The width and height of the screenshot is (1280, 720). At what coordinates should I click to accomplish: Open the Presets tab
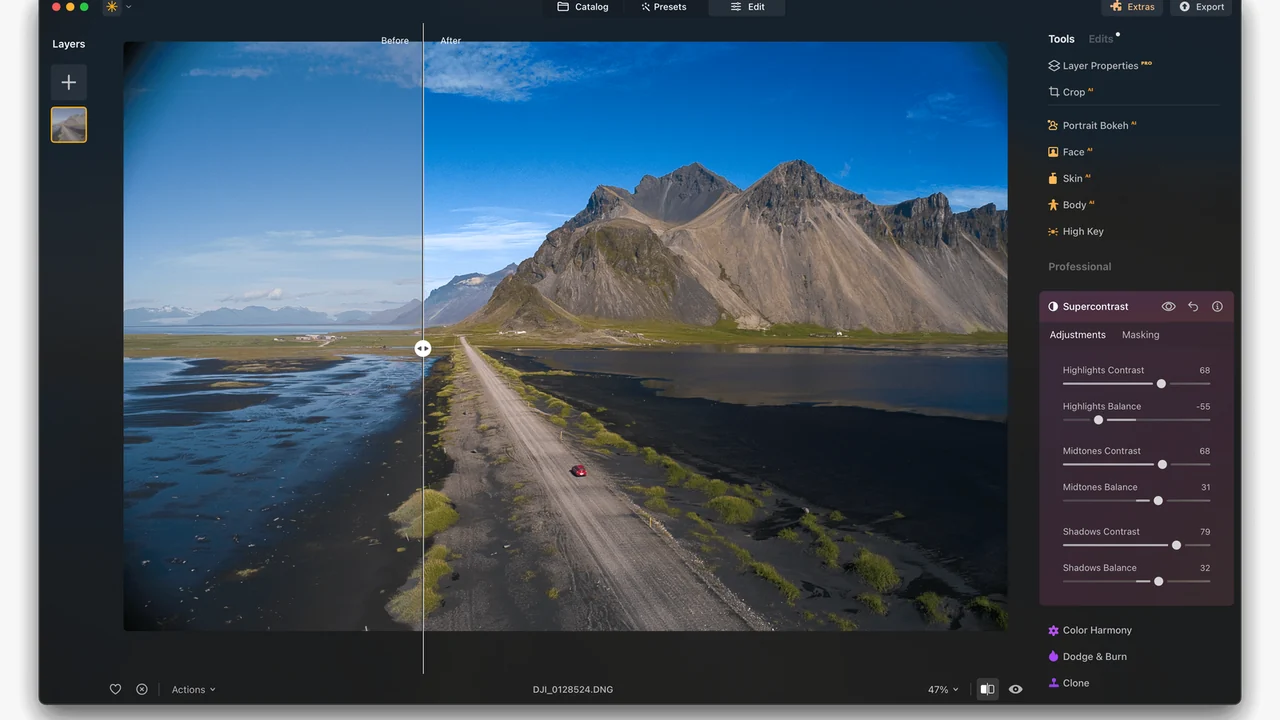click(x=663, y=7)
